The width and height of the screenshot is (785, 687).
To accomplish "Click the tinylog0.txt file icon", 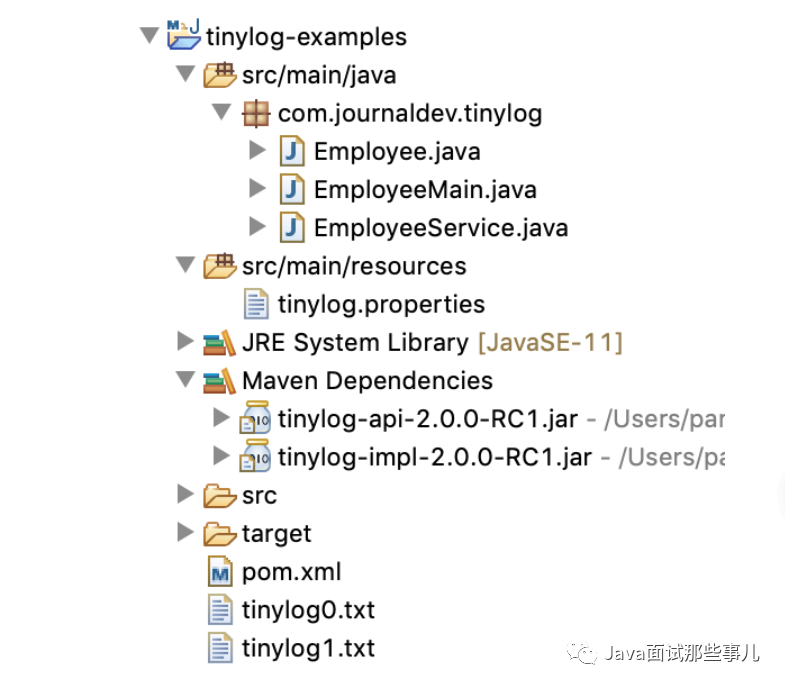I will coord(220,609).
